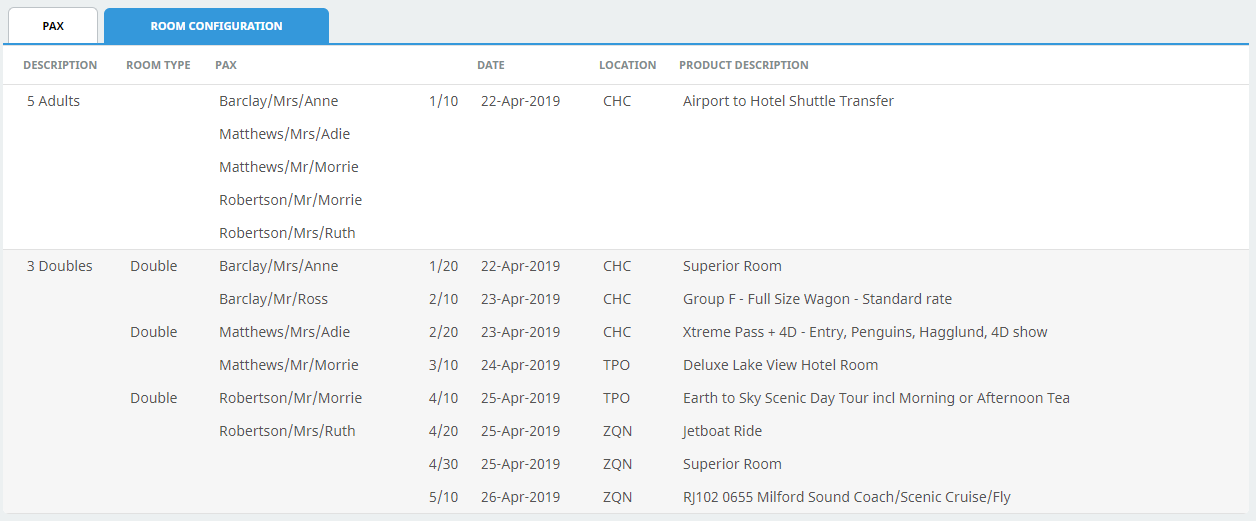Click the 26-Apr-2019 date

point(520,497)
